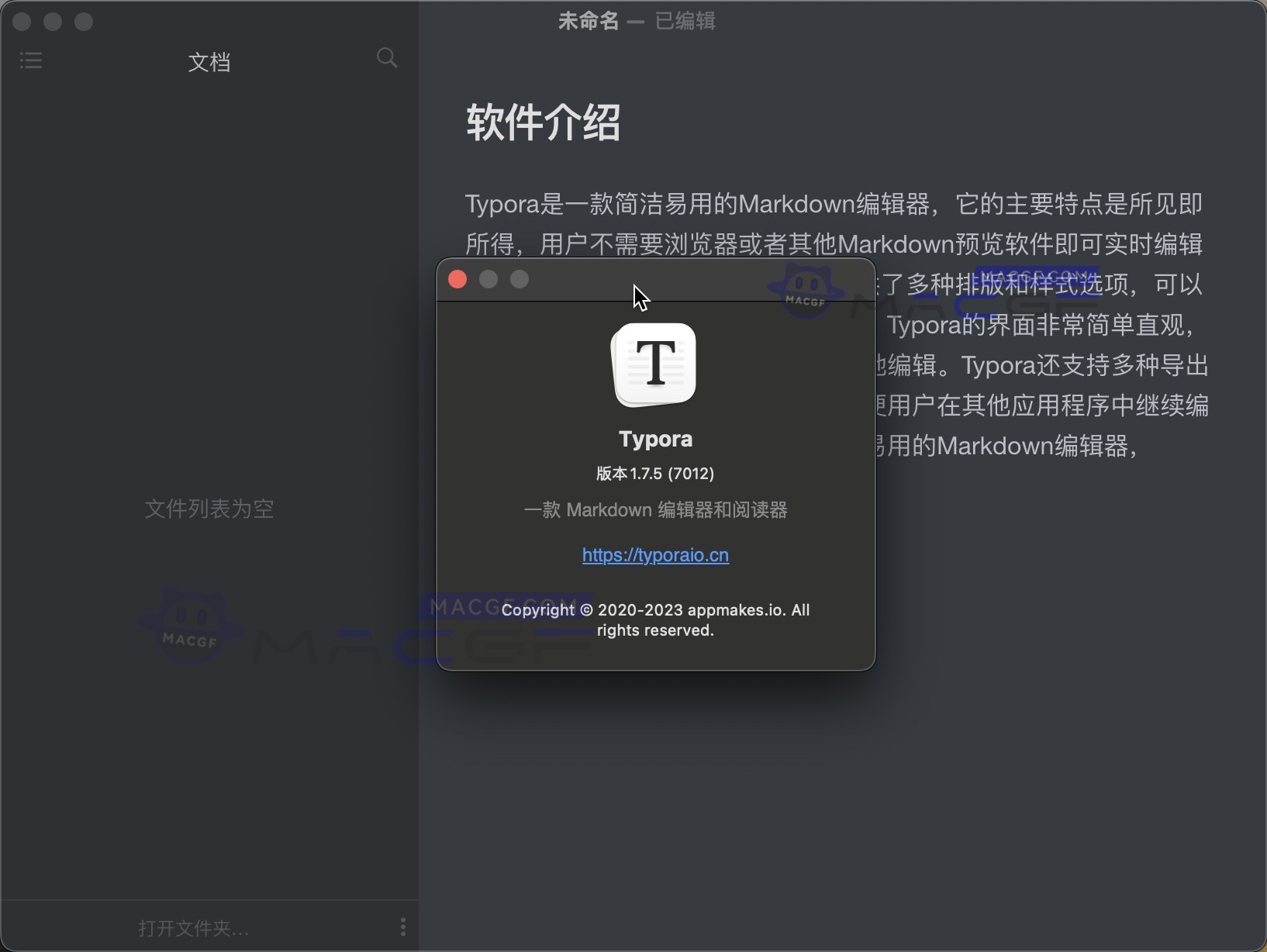The image size is (1267, 952).
Task: Zoom the About Typora dialog window
Action: point(519,279)
